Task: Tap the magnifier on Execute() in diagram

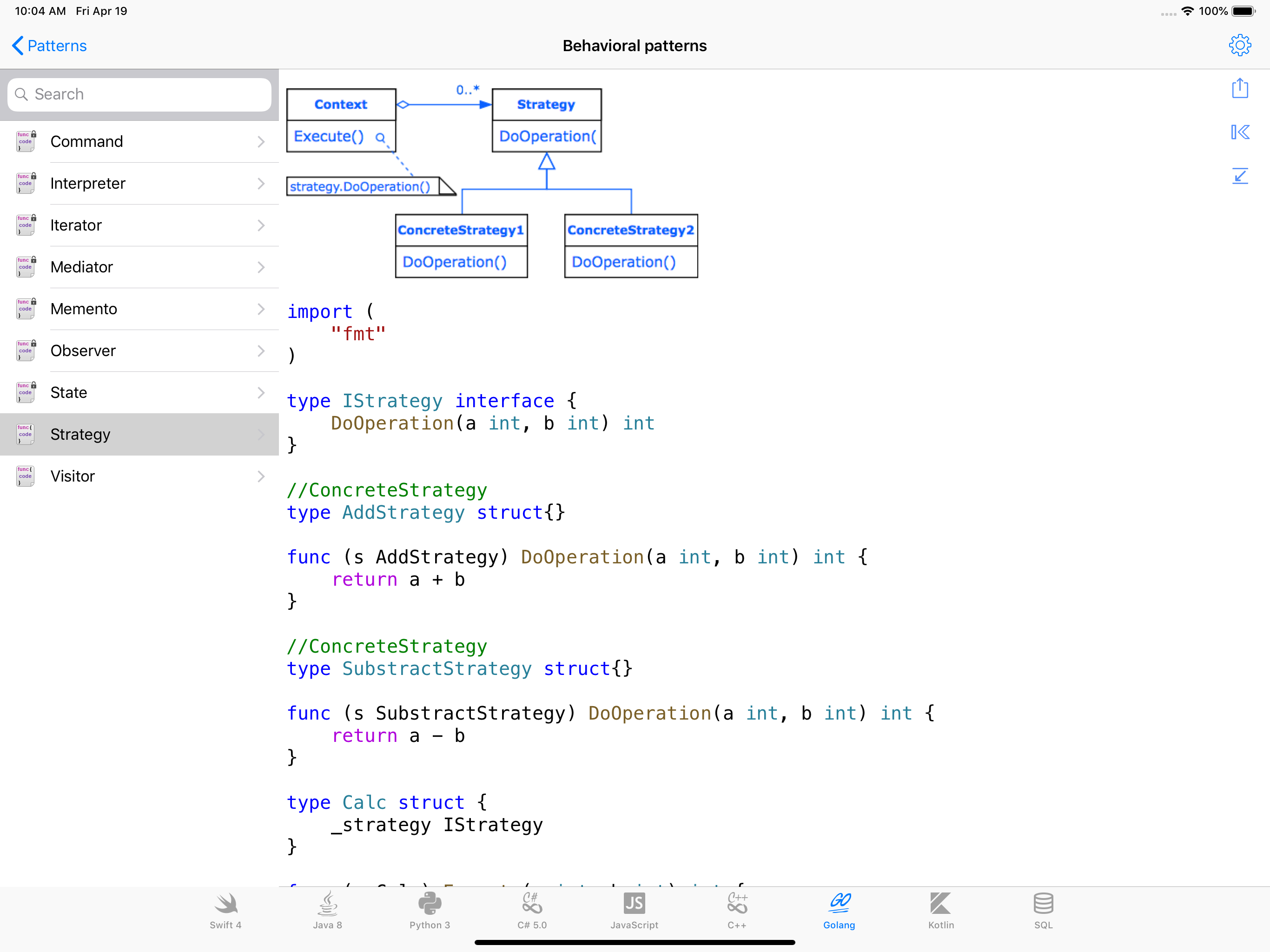Action: tap(380, 137)
